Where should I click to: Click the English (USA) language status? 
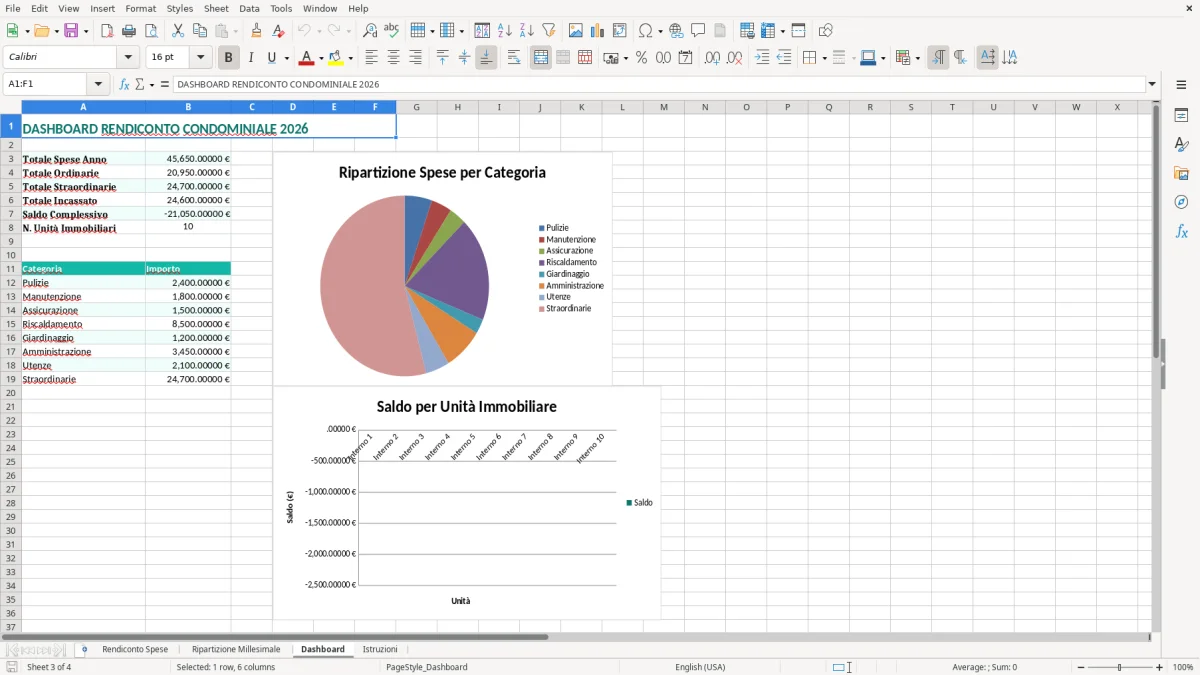pos(700,667)
